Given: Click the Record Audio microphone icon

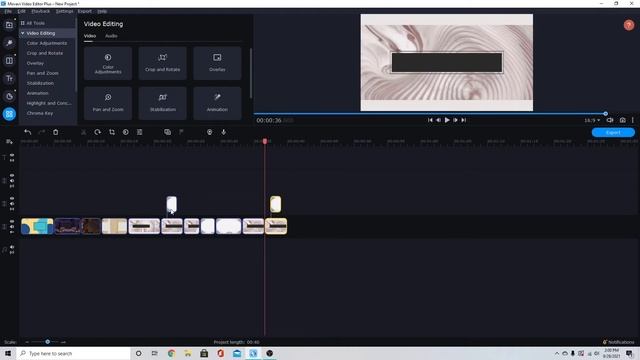Looking at the screenshot, I should [x=224, y=132].
